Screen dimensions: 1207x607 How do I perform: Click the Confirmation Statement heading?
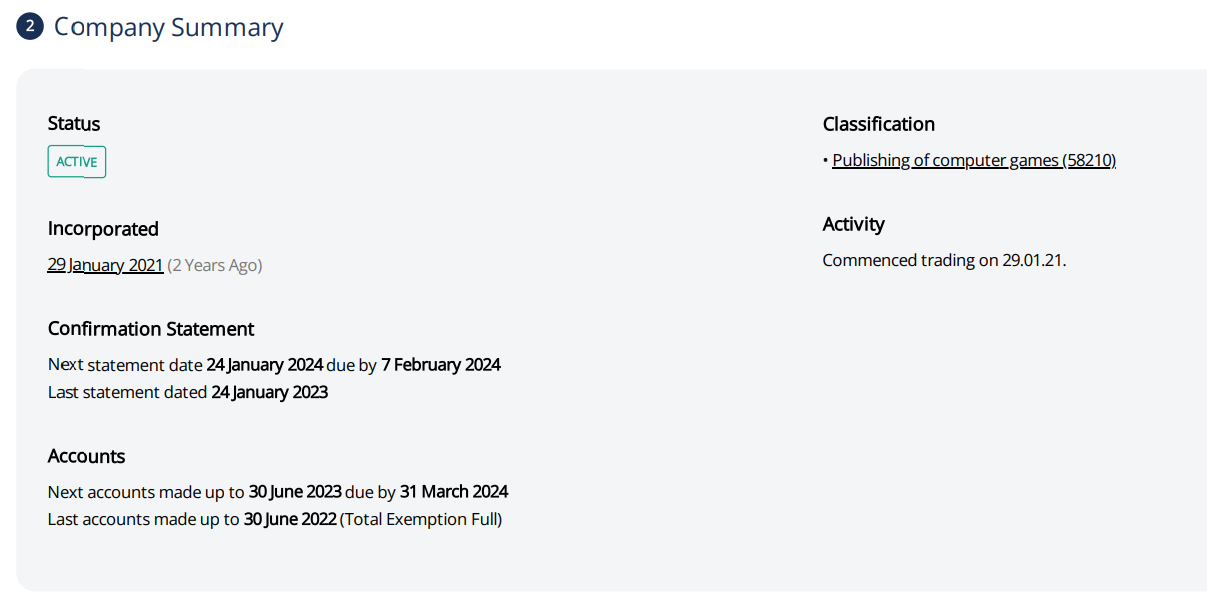pos(151,329)
